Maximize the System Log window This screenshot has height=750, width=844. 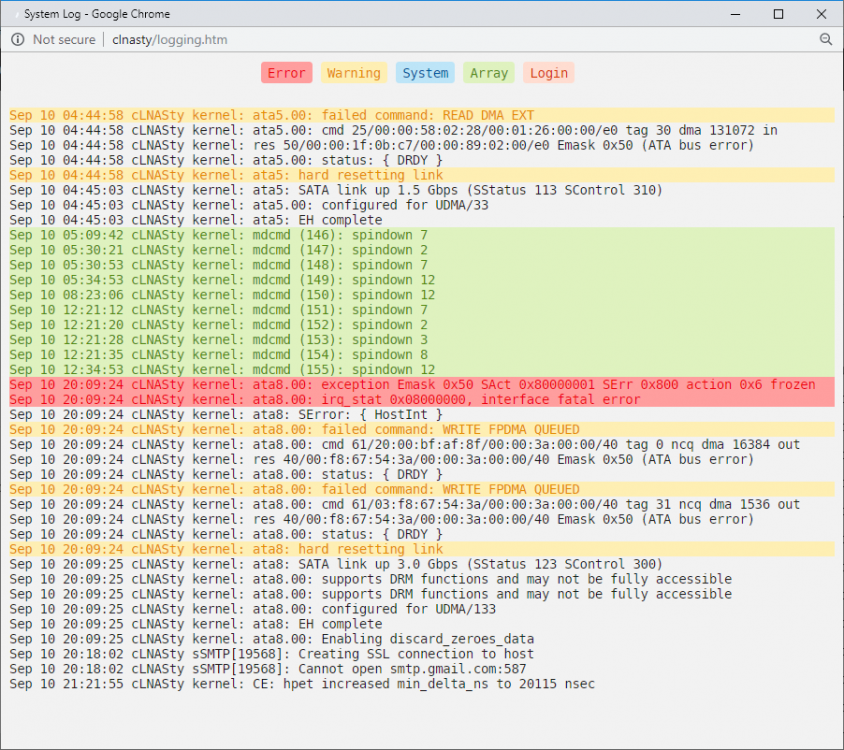point(778,14)
